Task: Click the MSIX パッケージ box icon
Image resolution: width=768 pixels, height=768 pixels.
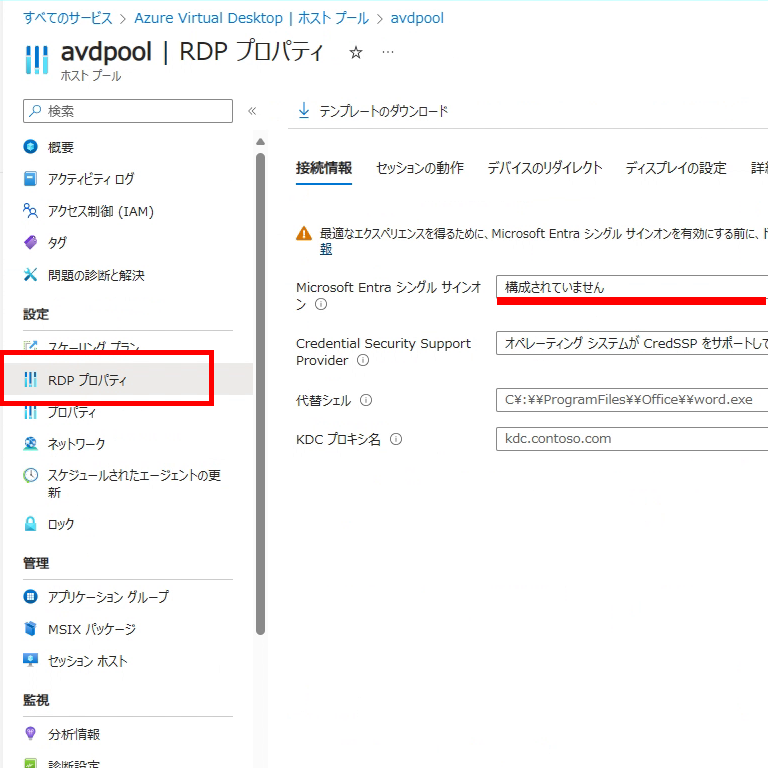Action: [30, 628]
